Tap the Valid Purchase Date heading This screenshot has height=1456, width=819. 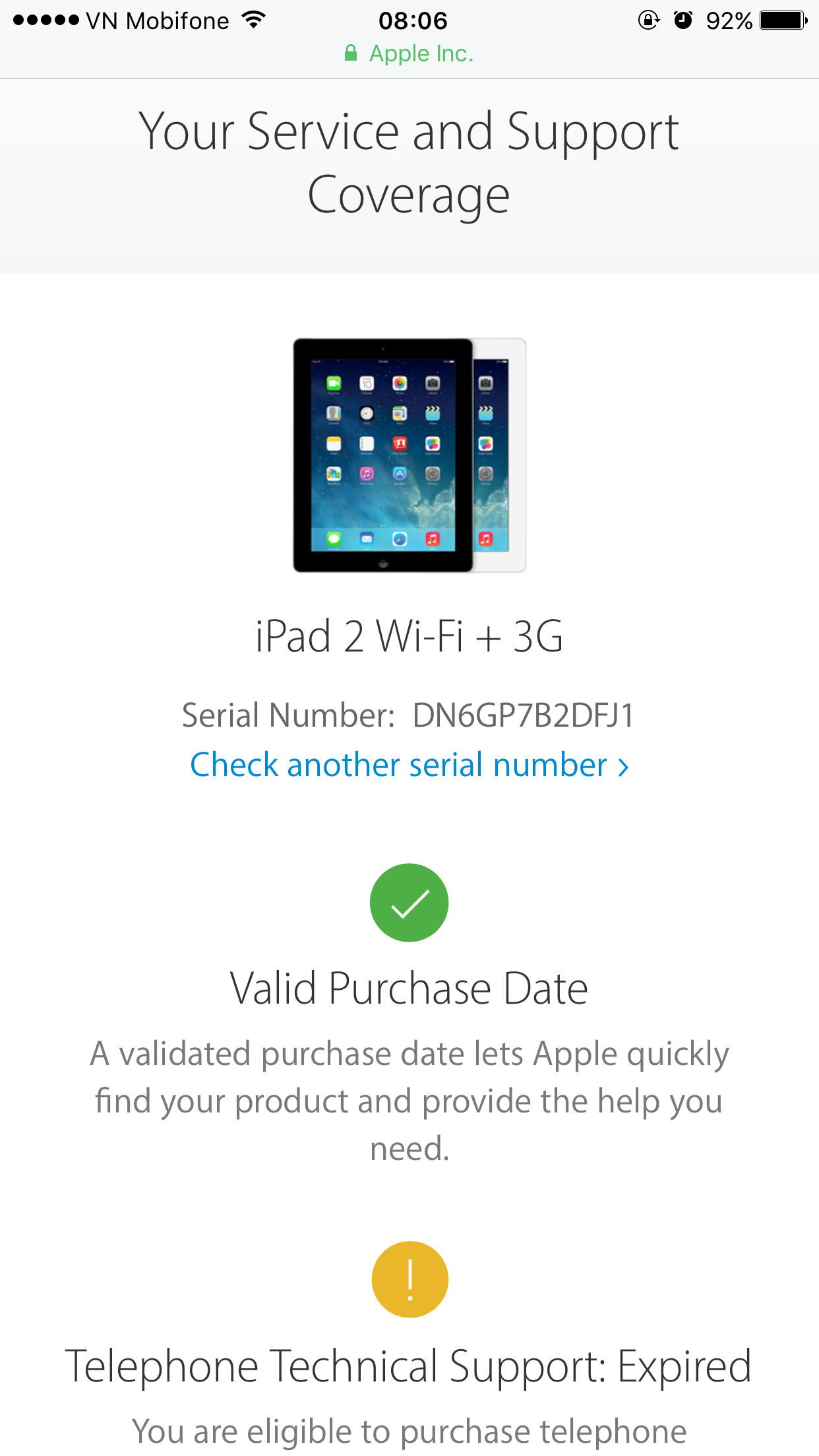tap(409, 988)
